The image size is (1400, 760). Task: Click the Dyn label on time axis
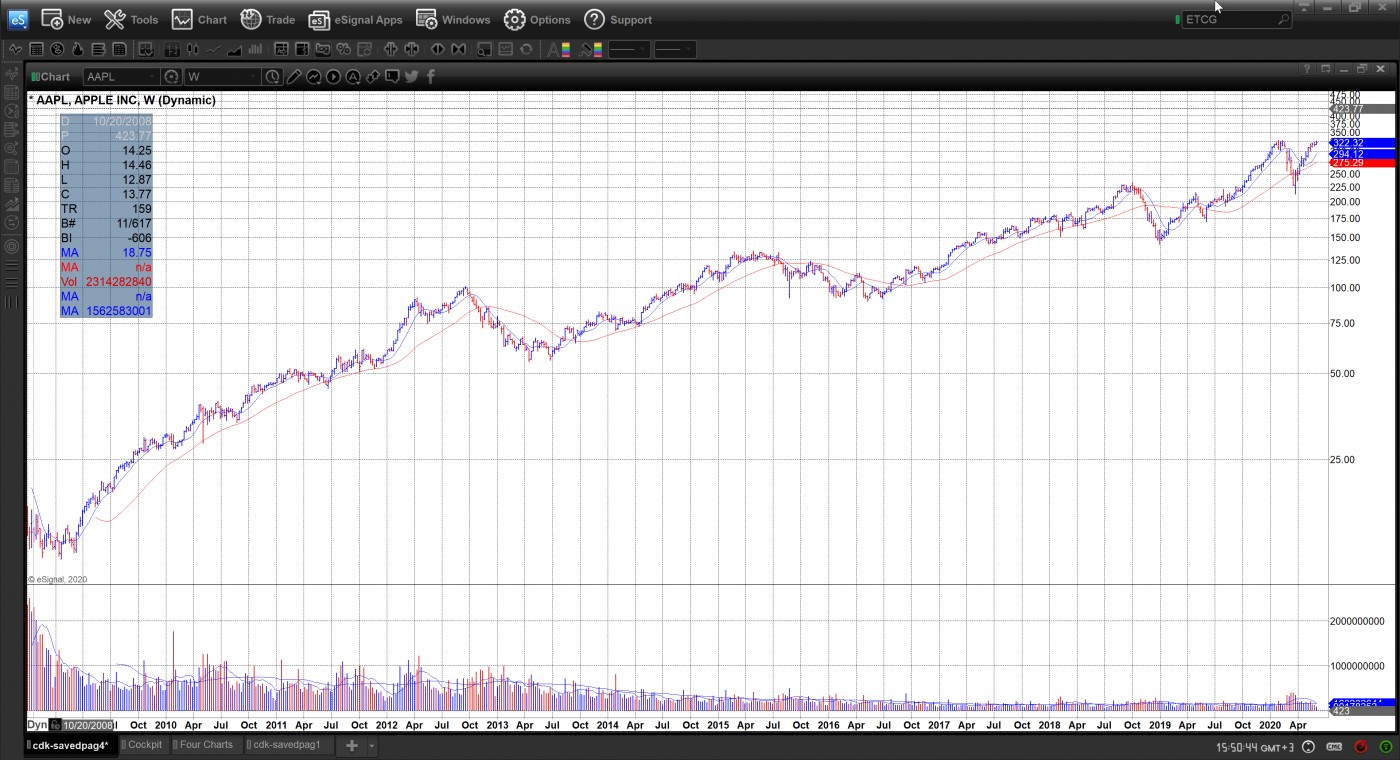(x=37, y=725)
